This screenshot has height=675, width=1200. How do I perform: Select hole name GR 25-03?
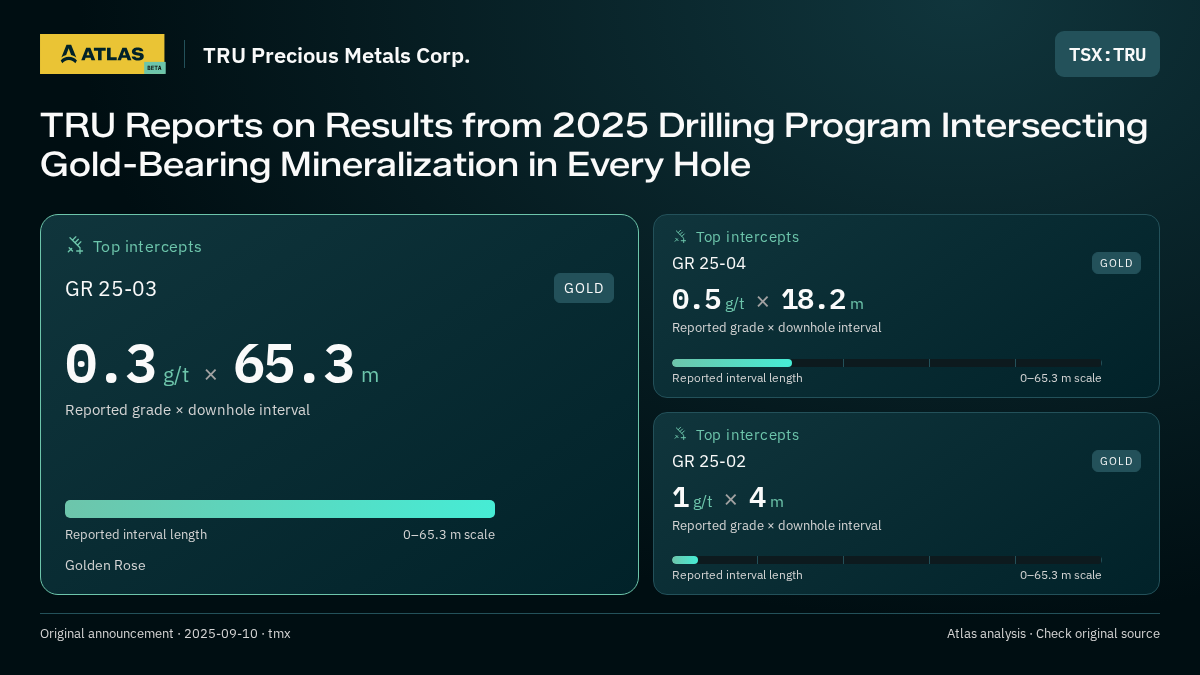[111, 289]
